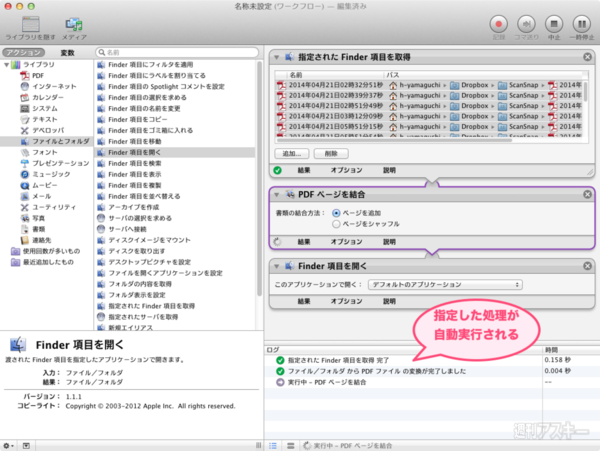Screen dimensions: 600x451
Task: Remove PDF ページを結合 action
Action: [x=587, y=194]
